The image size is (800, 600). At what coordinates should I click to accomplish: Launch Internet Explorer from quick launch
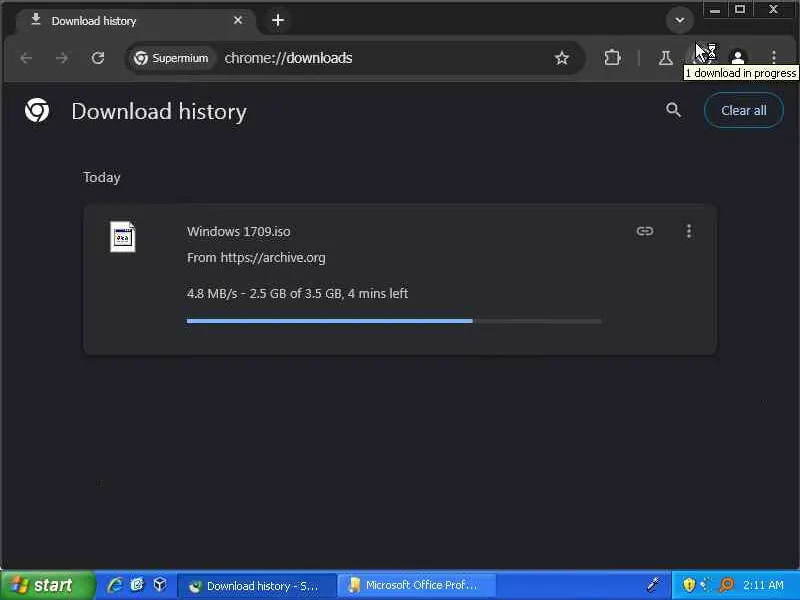click(114, 585)
